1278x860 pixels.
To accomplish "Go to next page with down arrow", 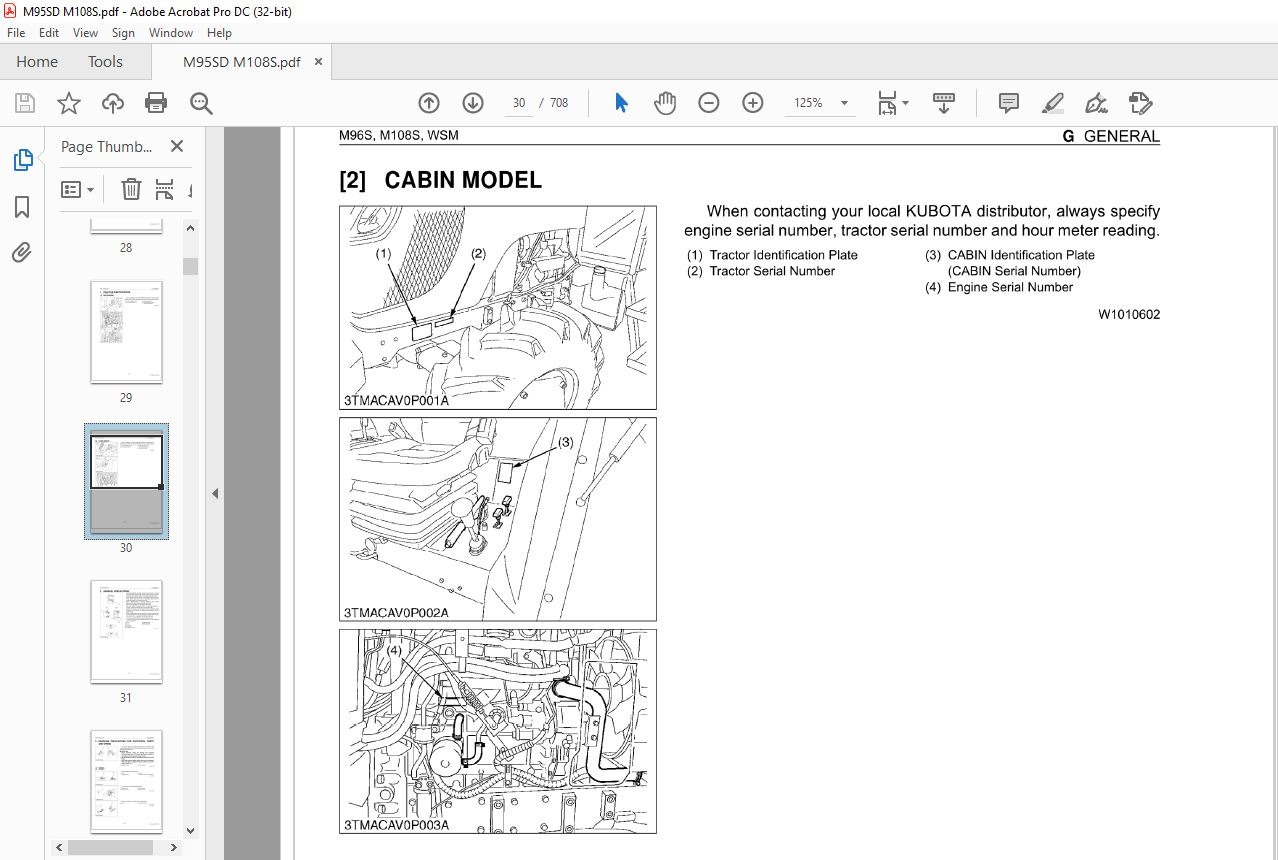I will pyautogui.click(x=473, y=103).
